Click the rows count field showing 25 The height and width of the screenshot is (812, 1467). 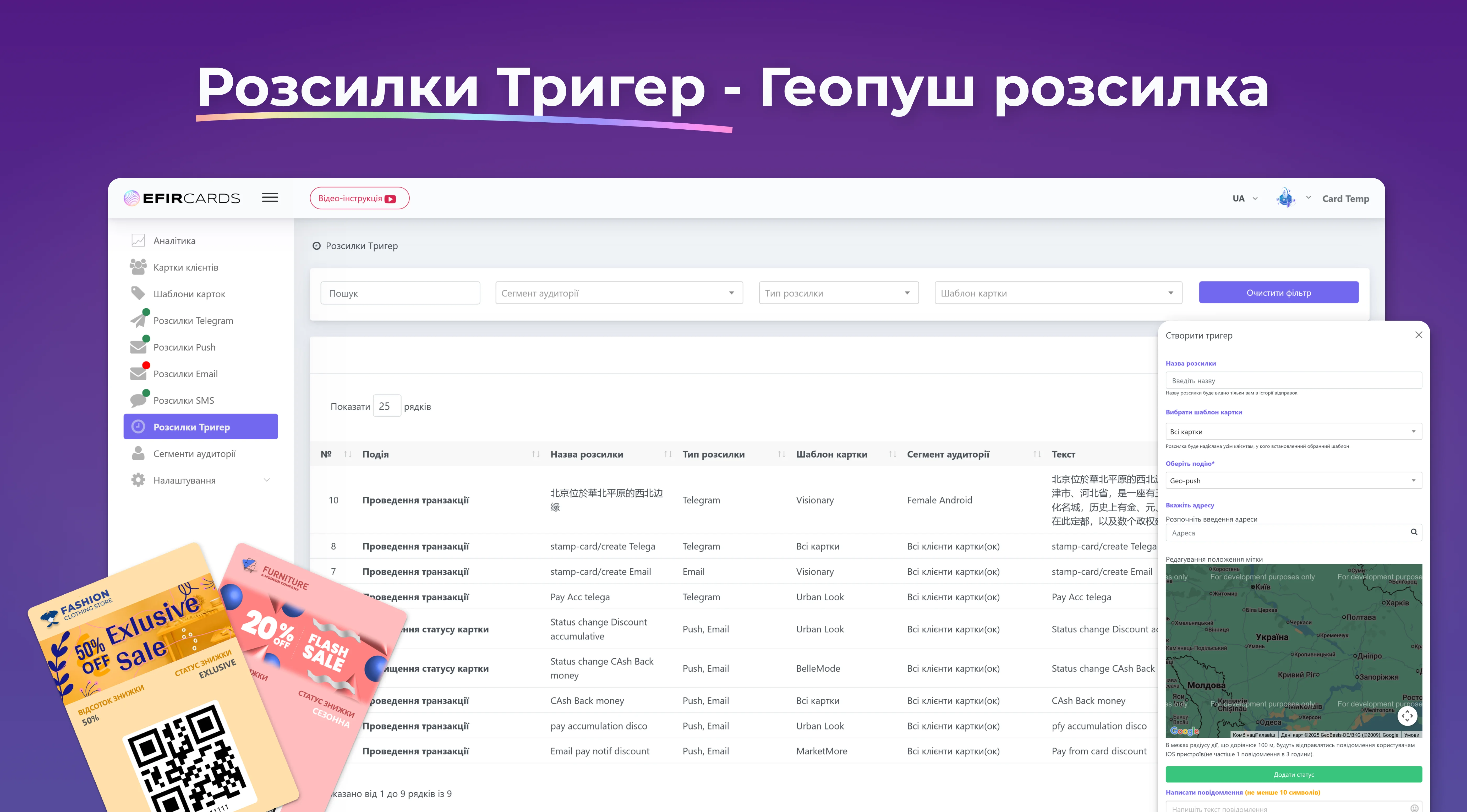pos(387,406)
